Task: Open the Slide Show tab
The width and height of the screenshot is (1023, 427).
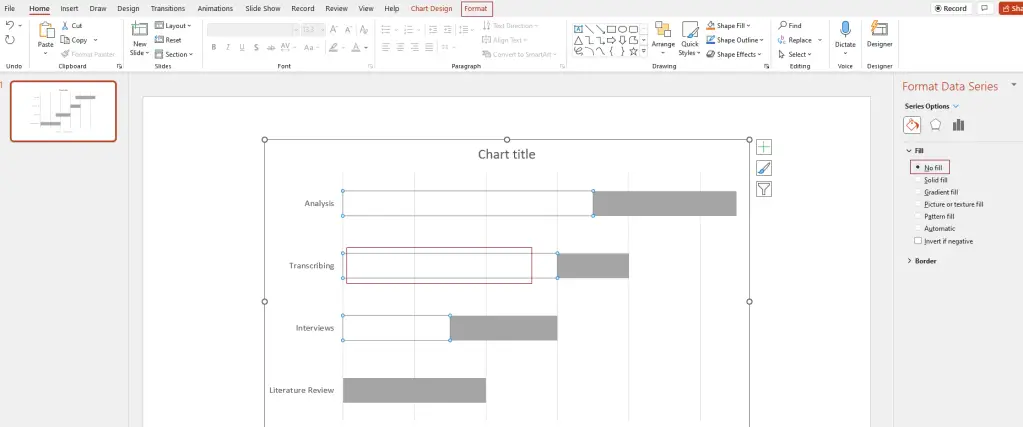Action: 263,8
